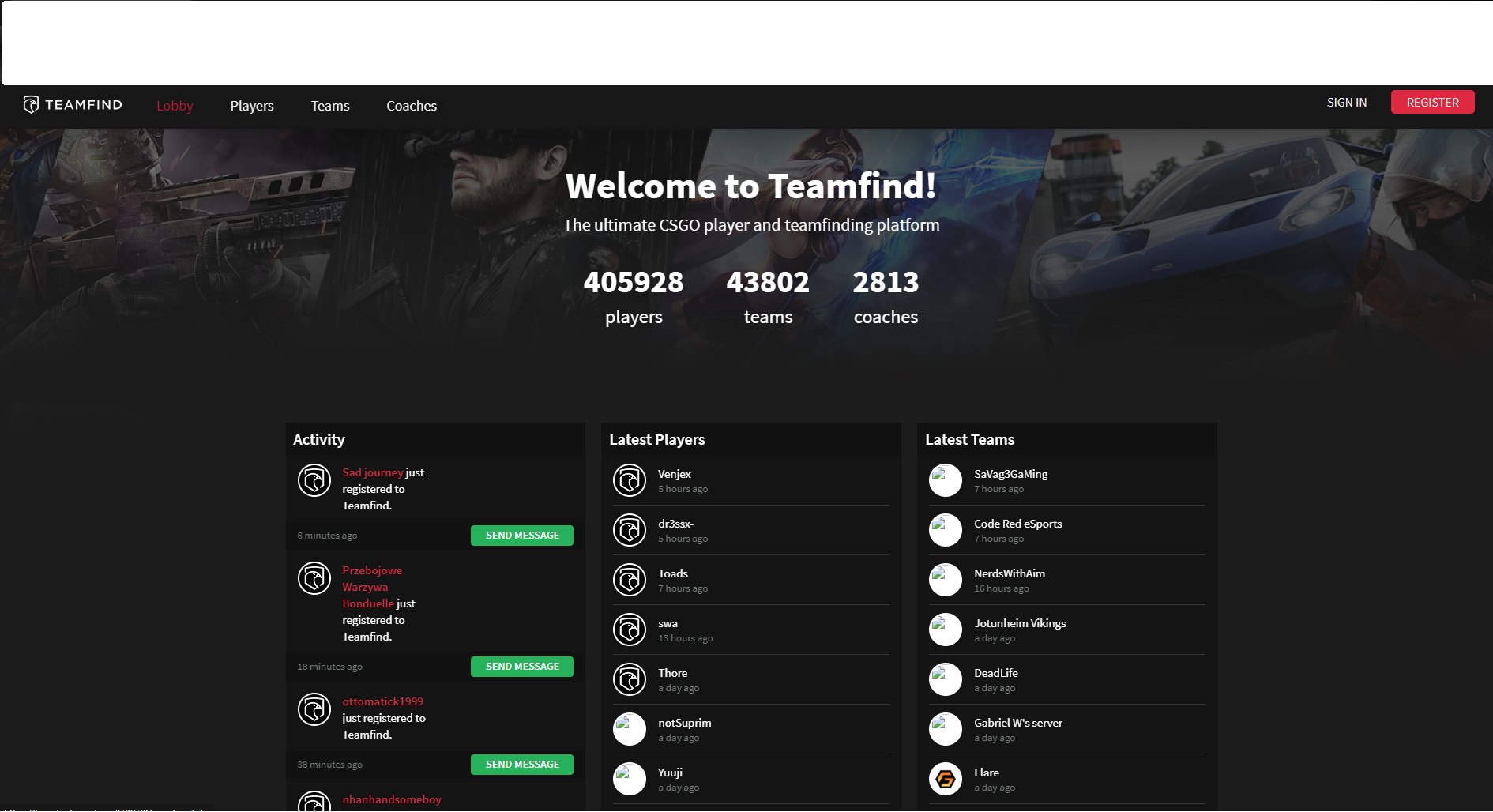Open Jotunheim Vikings team avatar
Image resolution: width=1493 pixels, height=812 pixels.
[x=946, y=630]
